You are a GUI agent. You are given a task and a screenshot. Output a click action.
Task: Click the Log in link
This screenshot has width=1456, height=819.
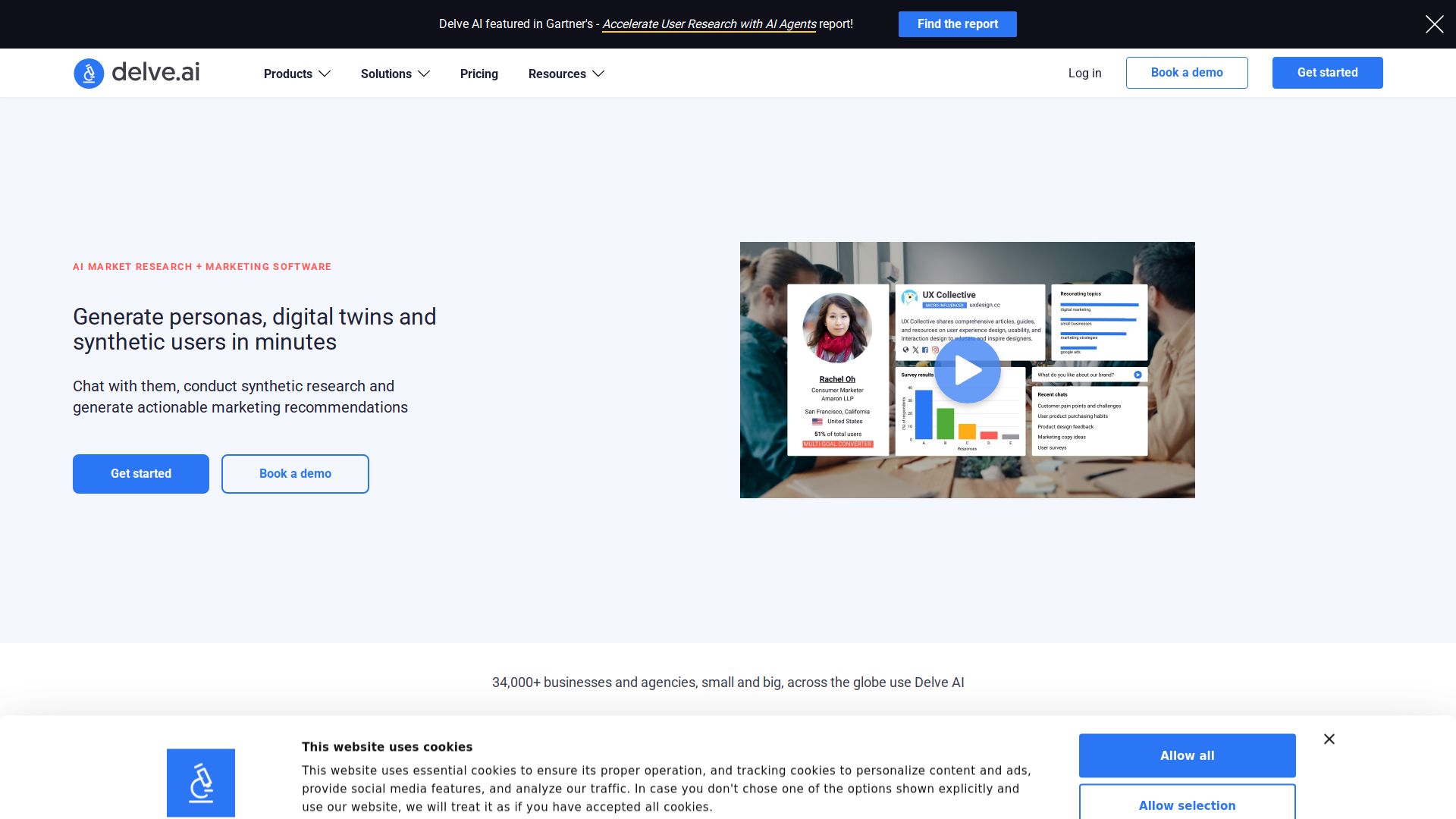click(x=1084, y=73)
